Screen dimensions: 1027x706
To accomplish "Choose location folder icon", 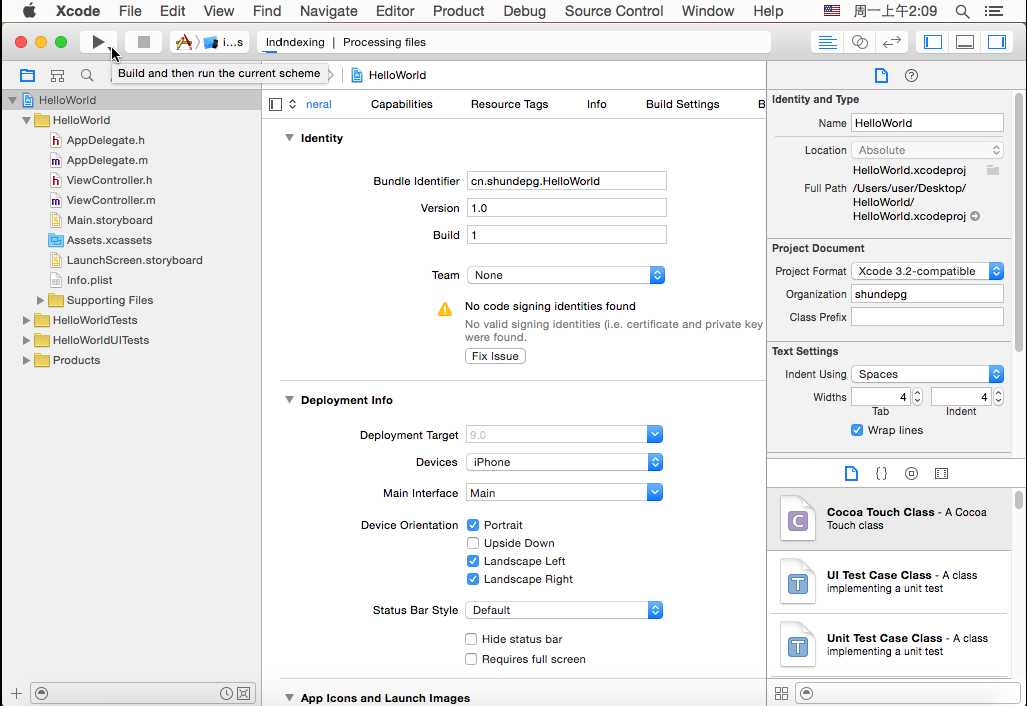I will click(994, 170).
